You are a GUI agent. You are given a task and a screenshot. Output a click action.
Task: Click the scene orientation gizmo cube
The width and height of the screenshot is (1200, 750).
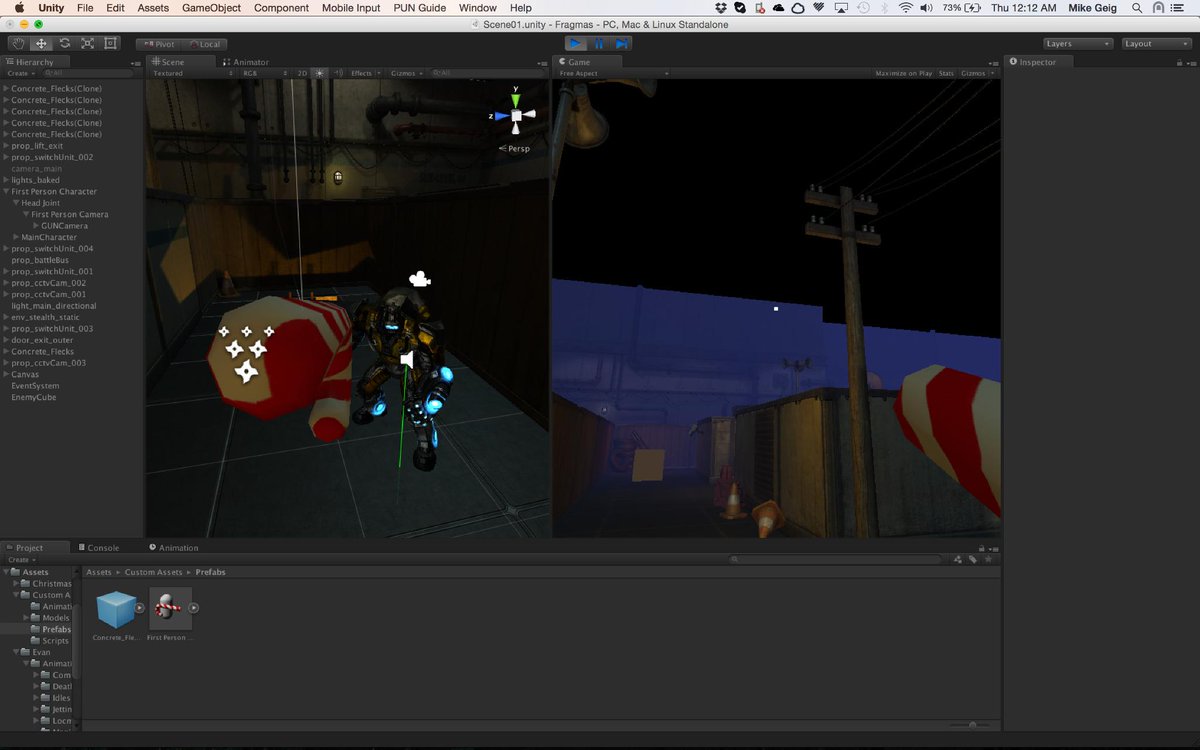point(517,116)
